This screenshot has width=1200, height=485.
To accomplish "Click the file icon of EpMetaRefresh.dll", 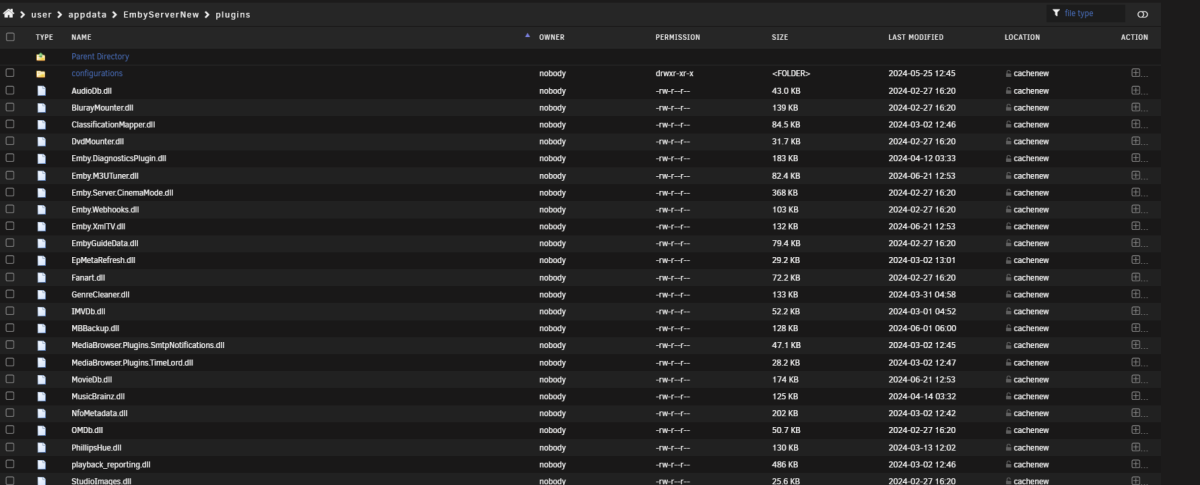I will 41,261.
